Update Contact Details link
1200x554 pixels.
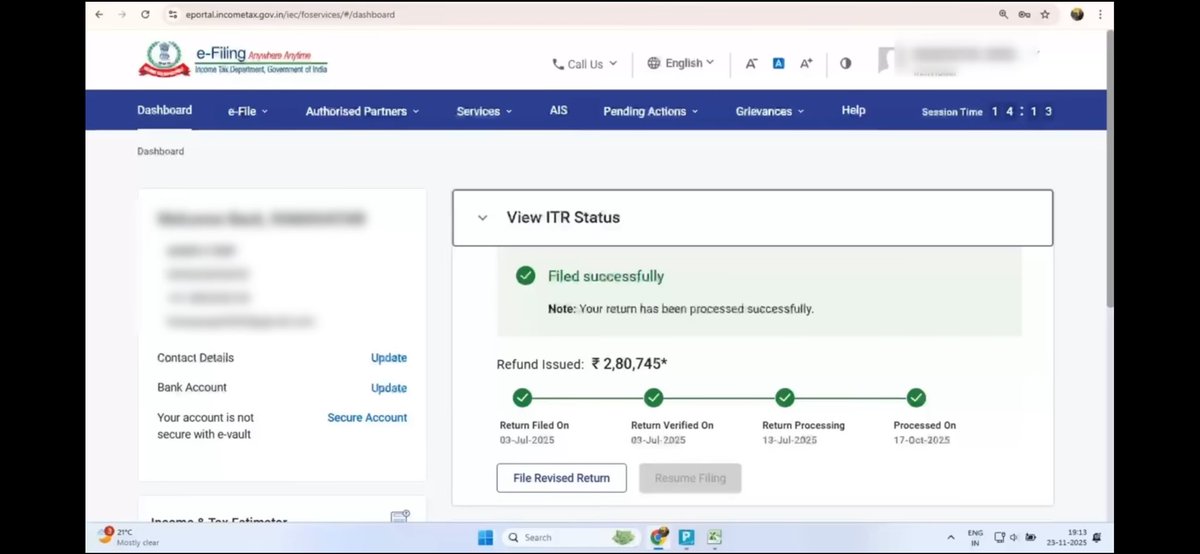(389, 358)
